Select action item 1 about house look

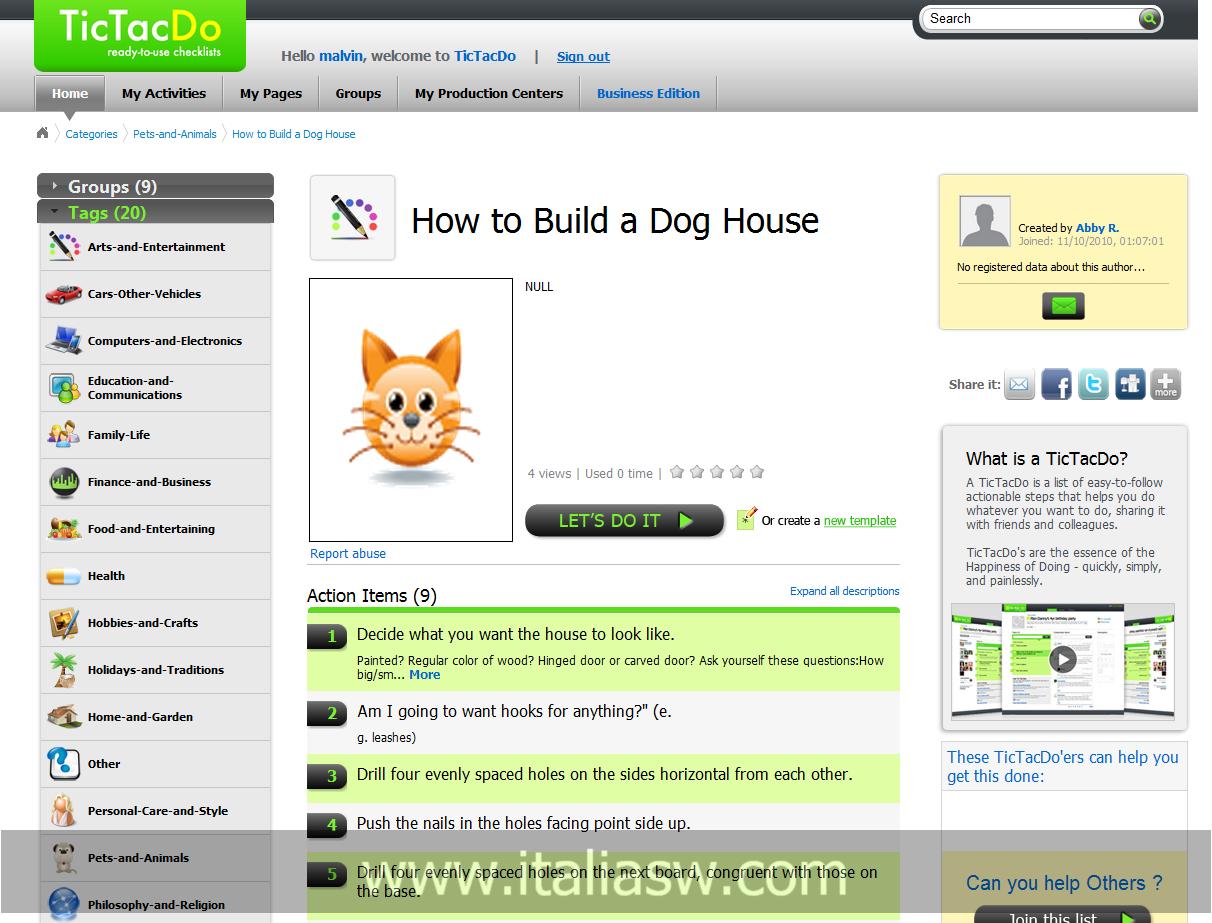coord(603,651)
